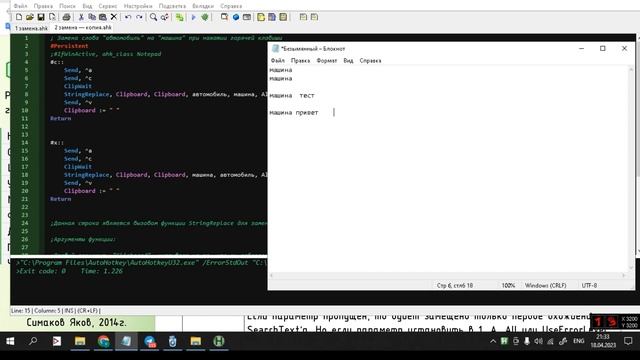This screenshot has height=360, width=640.
Task: Open Notepad Формат menu
Action: point(327,60)
